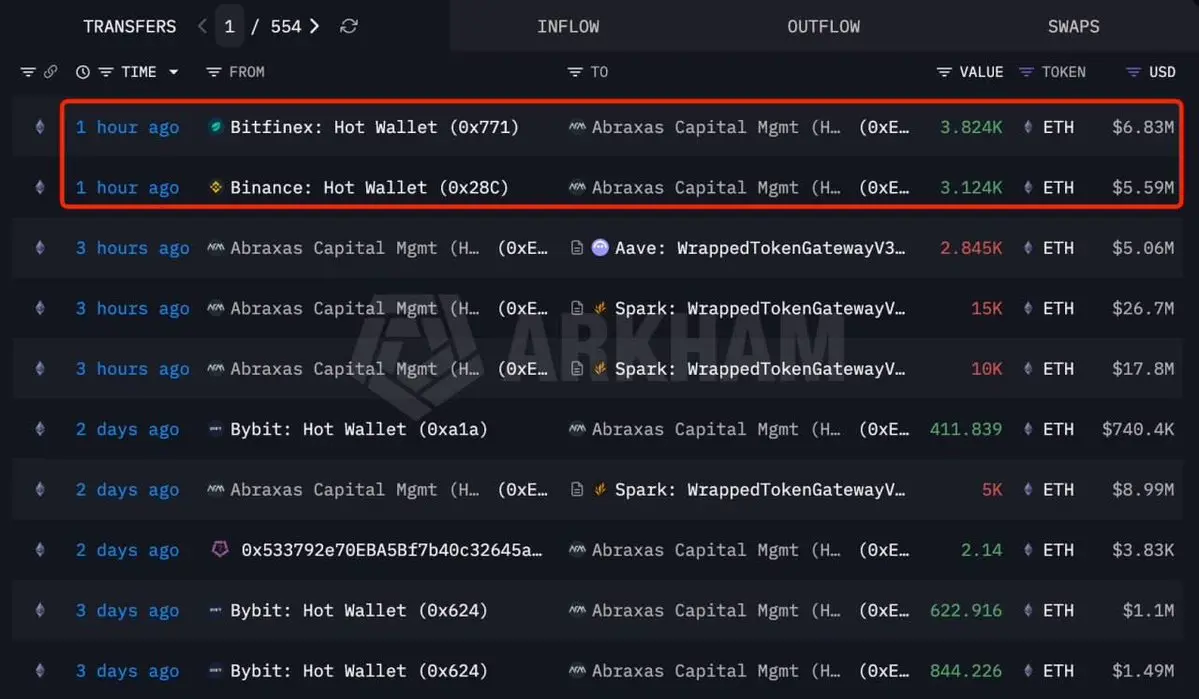Click the link icon in table header

coord(50,72)
